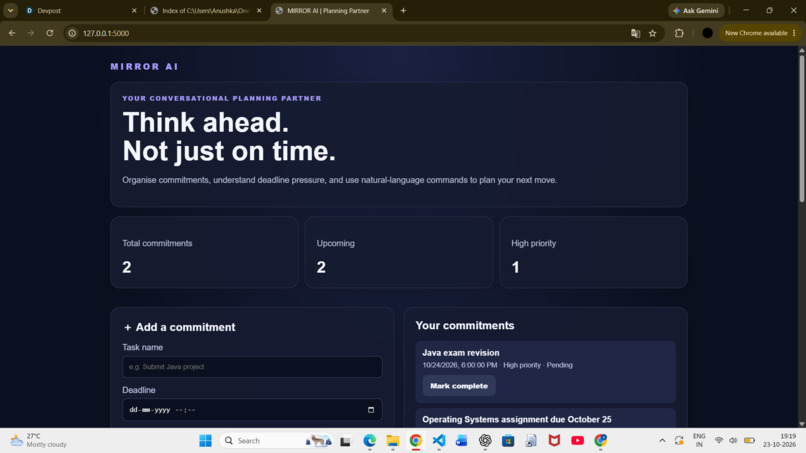The height and width of the screenshot is (453, 806).
Task: Open Google Chrome from the taskbar
Action: click(x=416, y=441)
